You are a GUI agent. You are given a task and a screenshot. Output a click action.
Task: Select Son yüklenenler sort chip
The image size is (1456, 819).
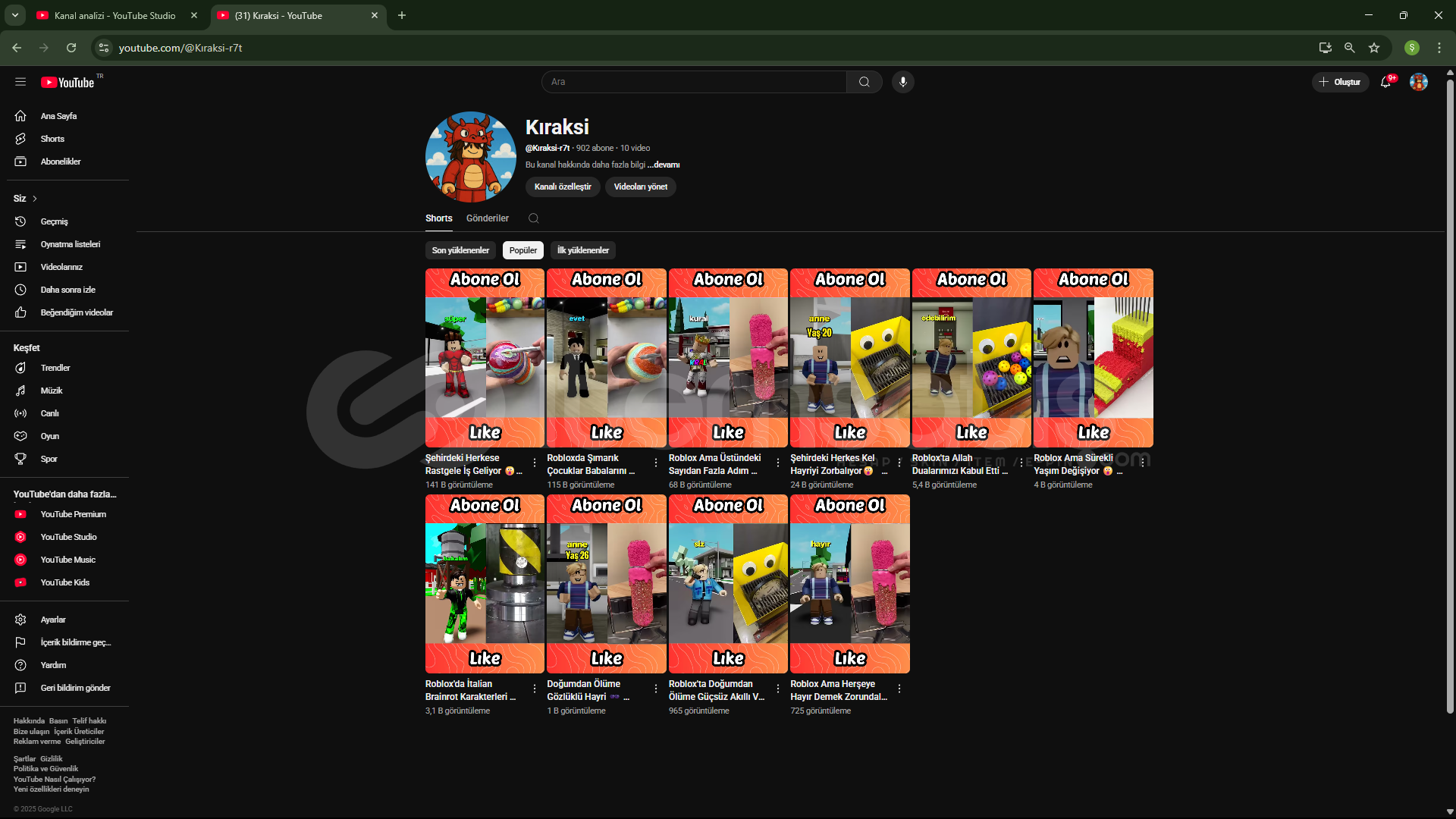coord(460,250)
